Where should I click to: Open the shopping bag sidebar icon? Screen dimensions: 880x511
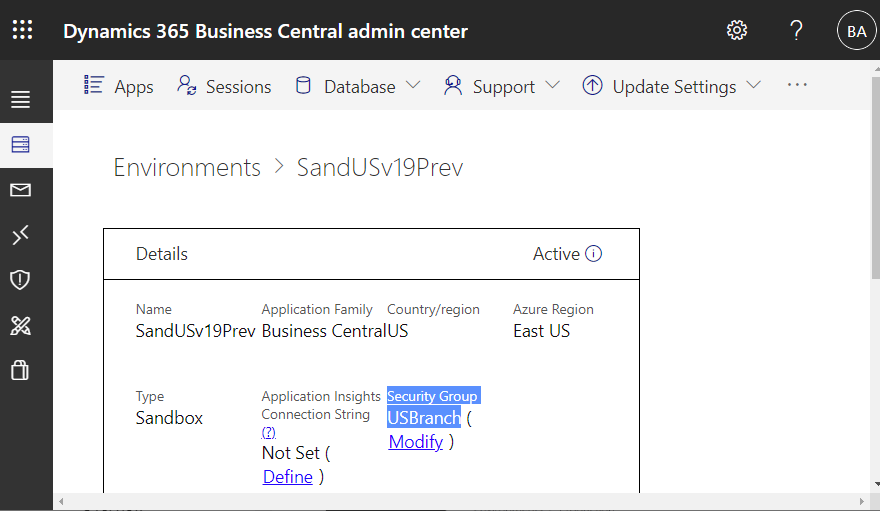[x=20, y=370]
